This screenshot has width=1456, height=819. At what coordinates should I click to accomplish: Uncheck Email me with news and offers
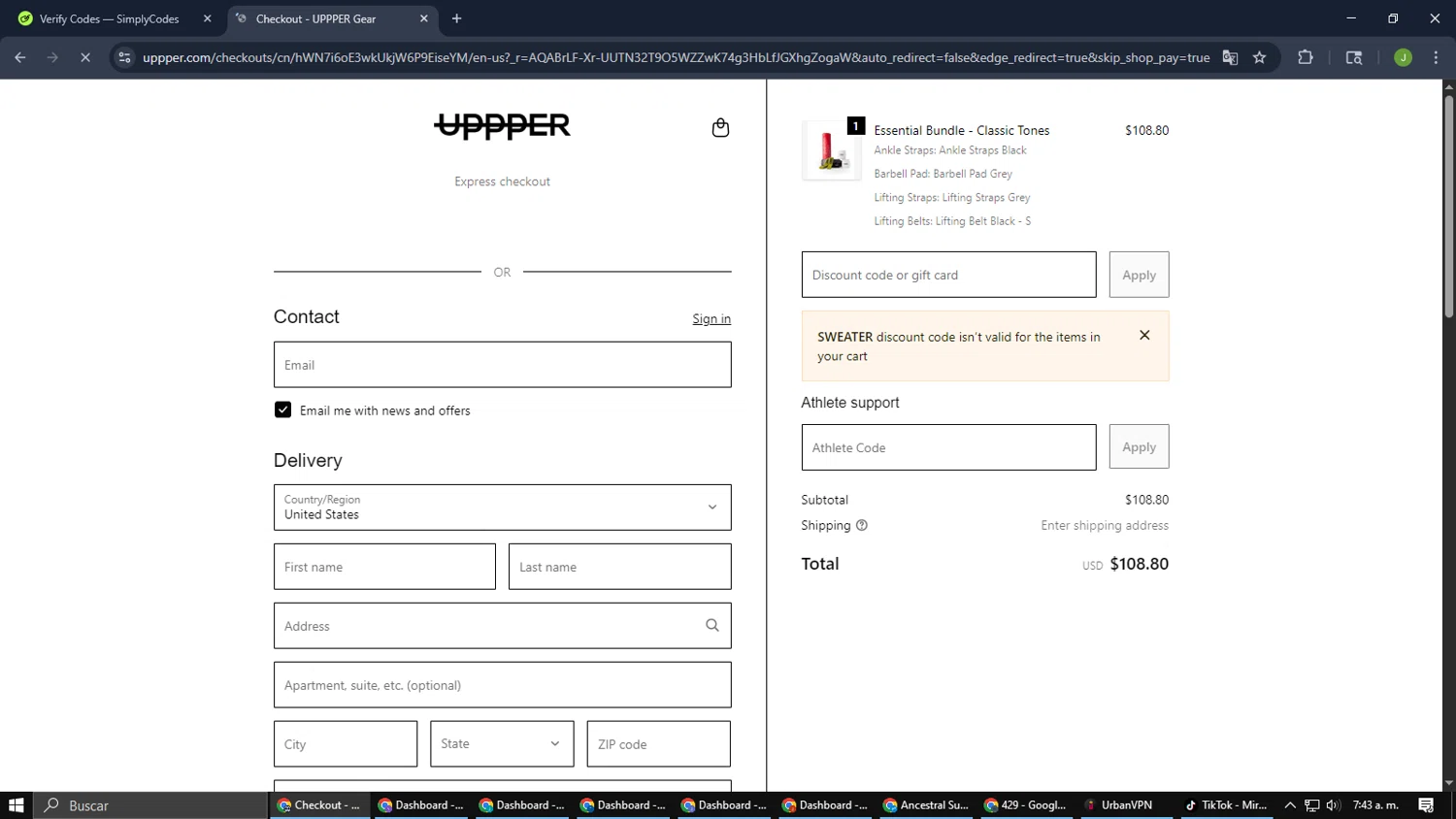click(x=282, y=409)
